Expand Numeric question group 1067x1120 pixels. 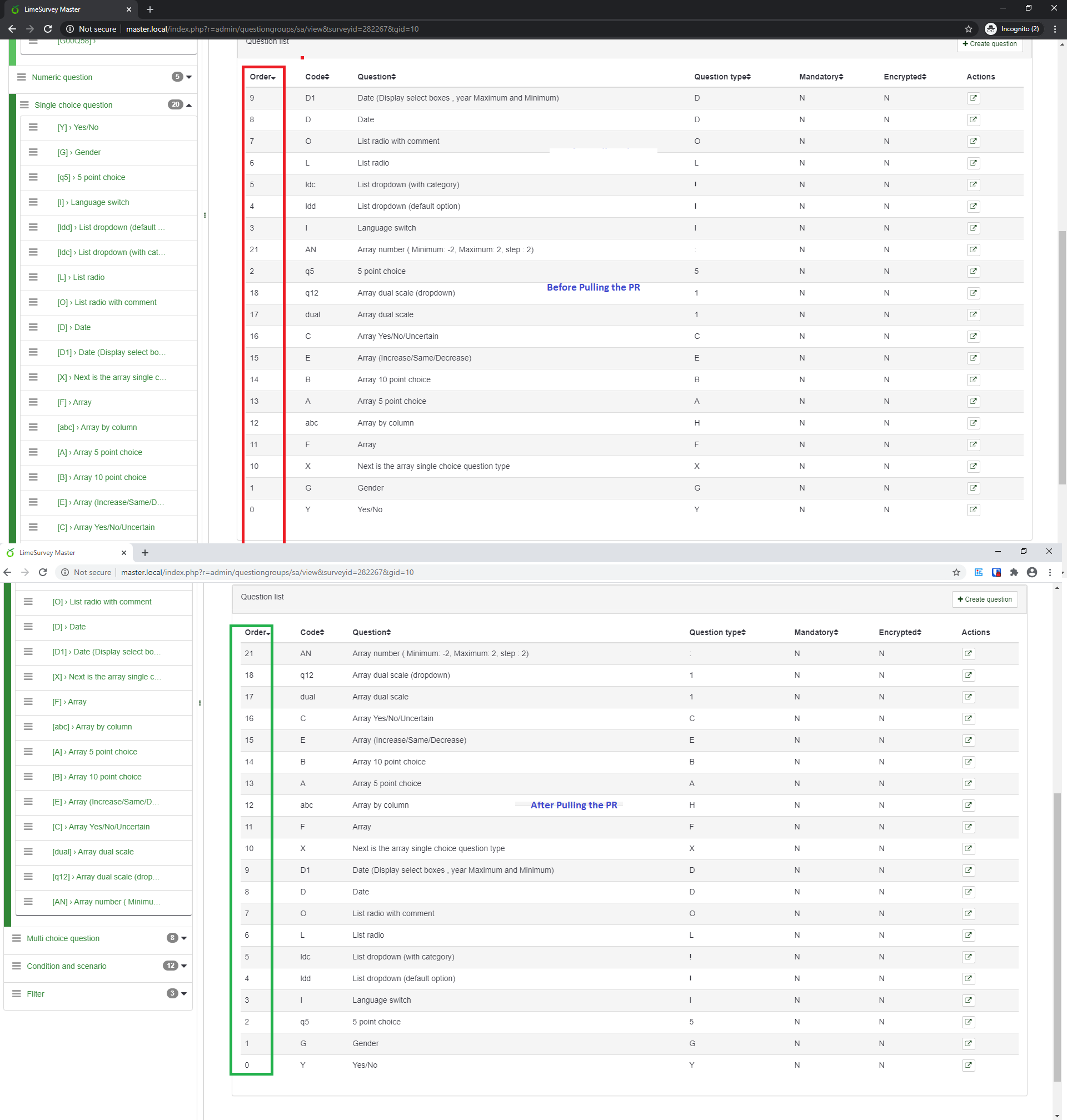(x=189, y=77)
